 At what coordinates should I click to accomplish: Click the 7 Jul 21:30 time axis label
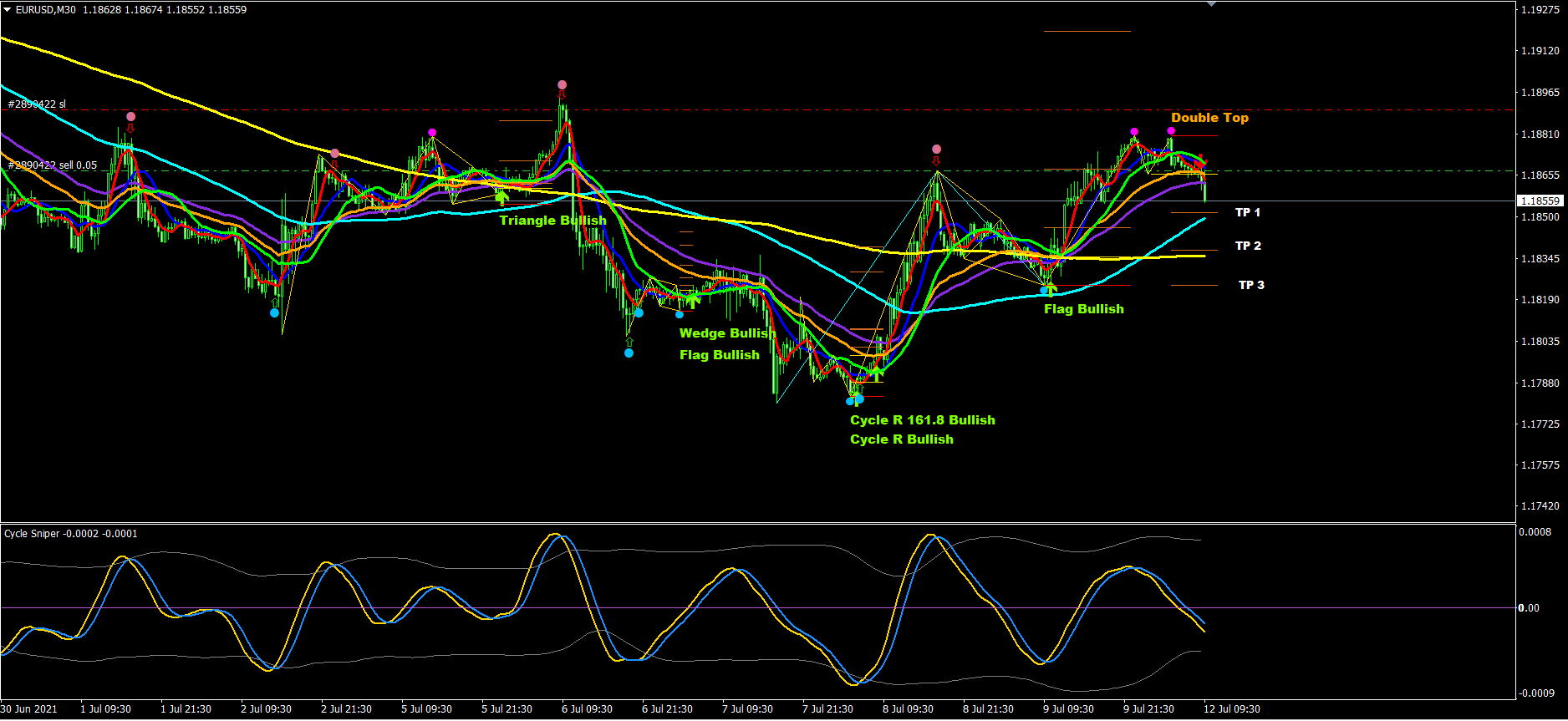pos(828,709)
